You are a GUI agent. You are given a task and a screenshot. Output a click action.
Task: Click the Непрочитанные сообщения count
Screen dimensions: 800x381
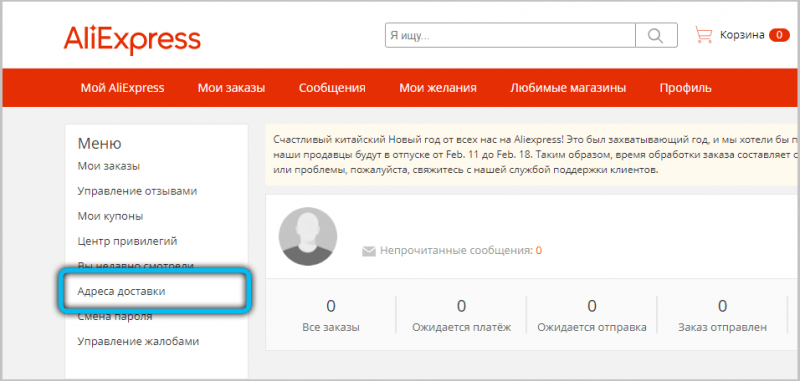tap(539, 251)
